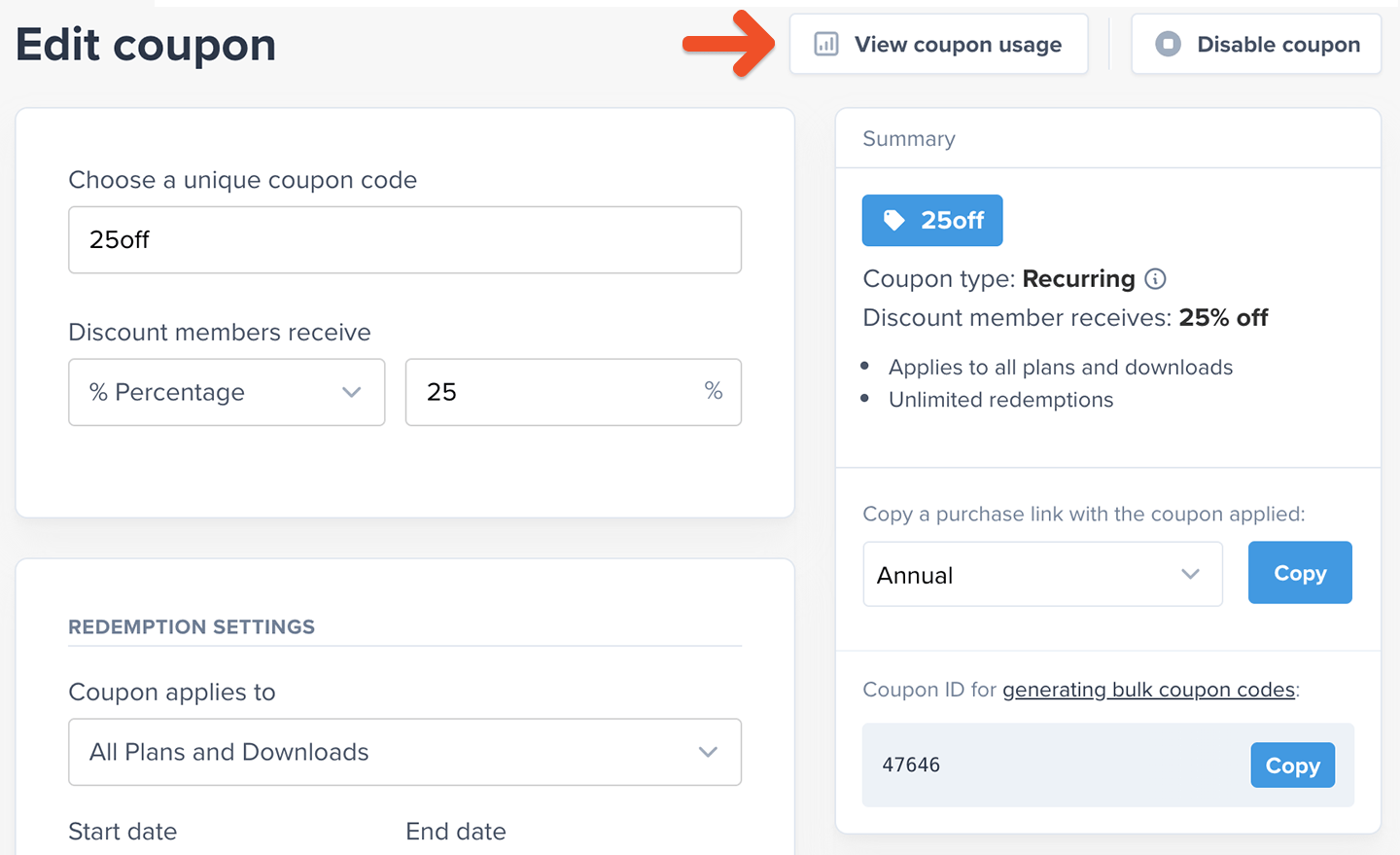Click the discount amount field showing 25
Image resolution: width=1400 pixels, height=855 pixels.
coord(554,392)
